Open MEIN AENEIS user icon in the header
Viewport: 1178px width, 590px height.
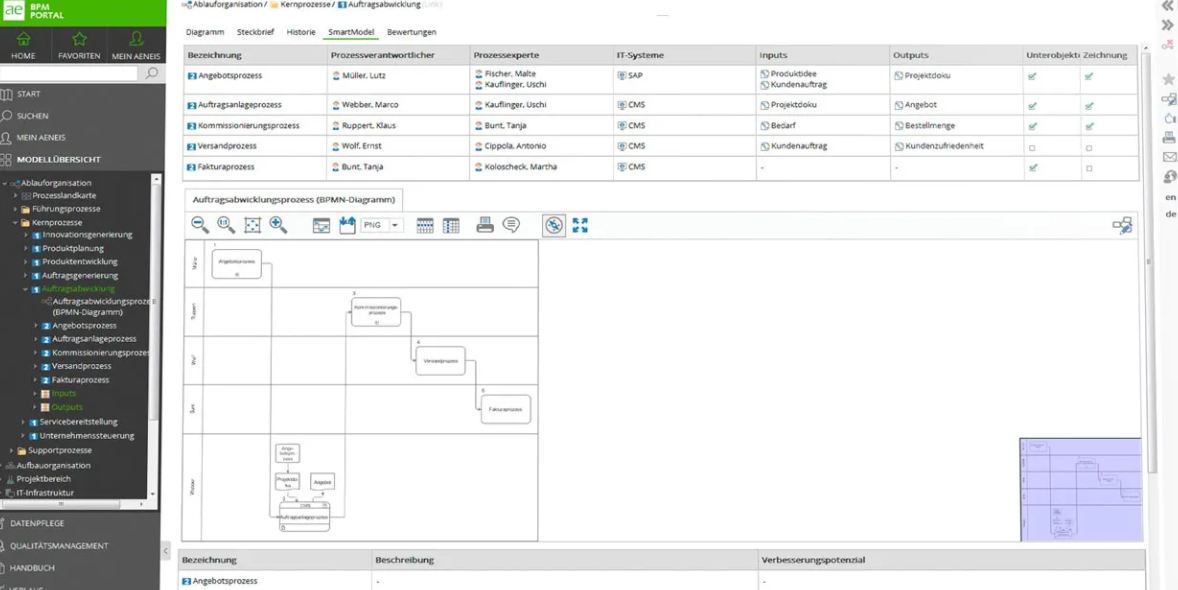point(136,45)
